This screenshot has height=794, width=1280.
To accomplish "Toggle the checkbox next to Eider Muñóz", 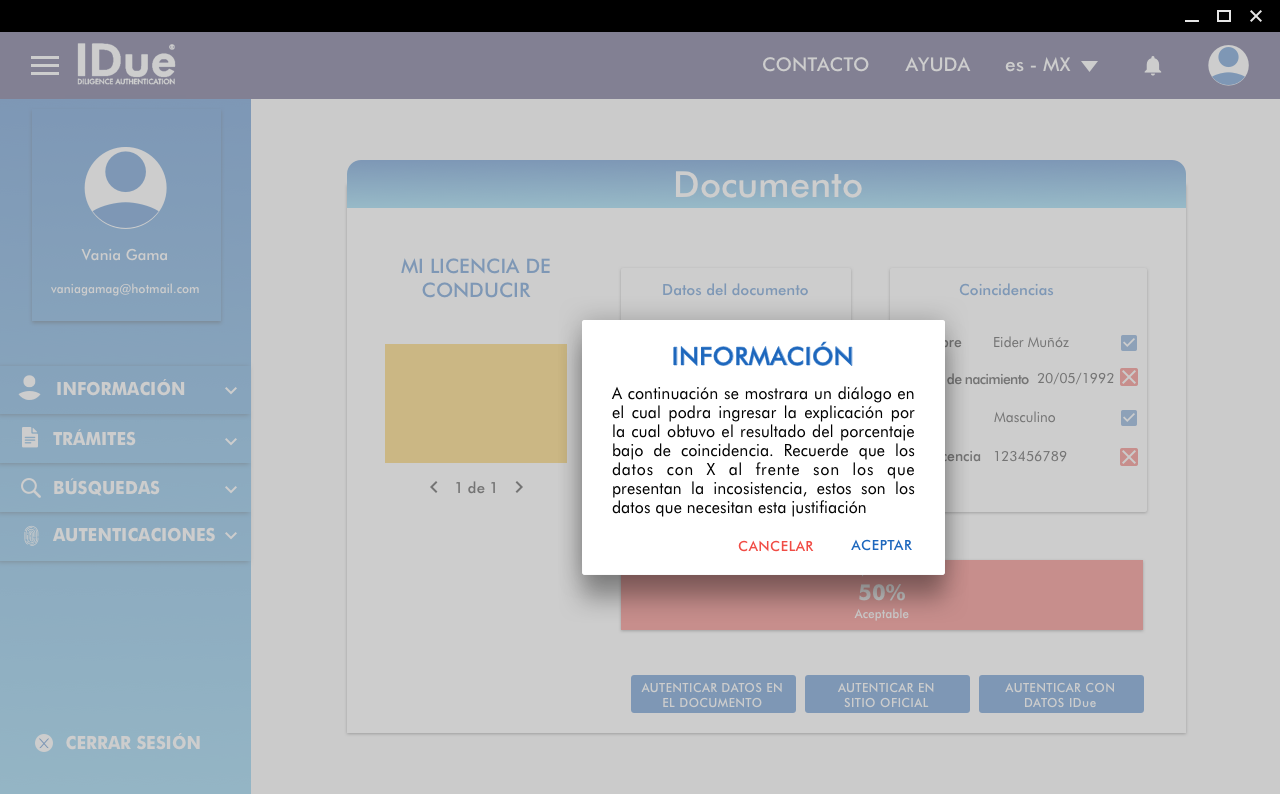I will 1129,343.
